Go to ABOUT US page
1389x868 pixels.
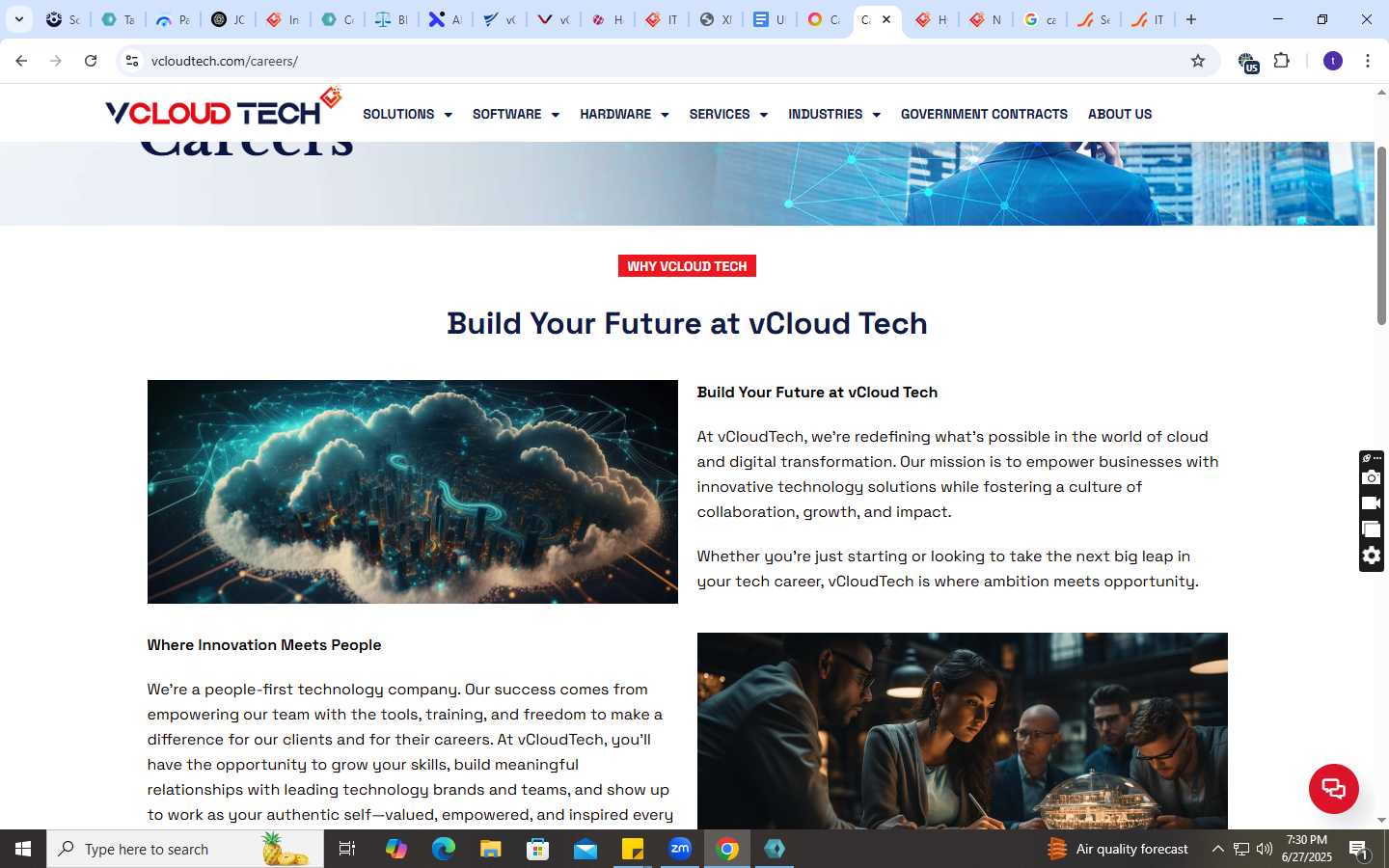pos(1120,114)
